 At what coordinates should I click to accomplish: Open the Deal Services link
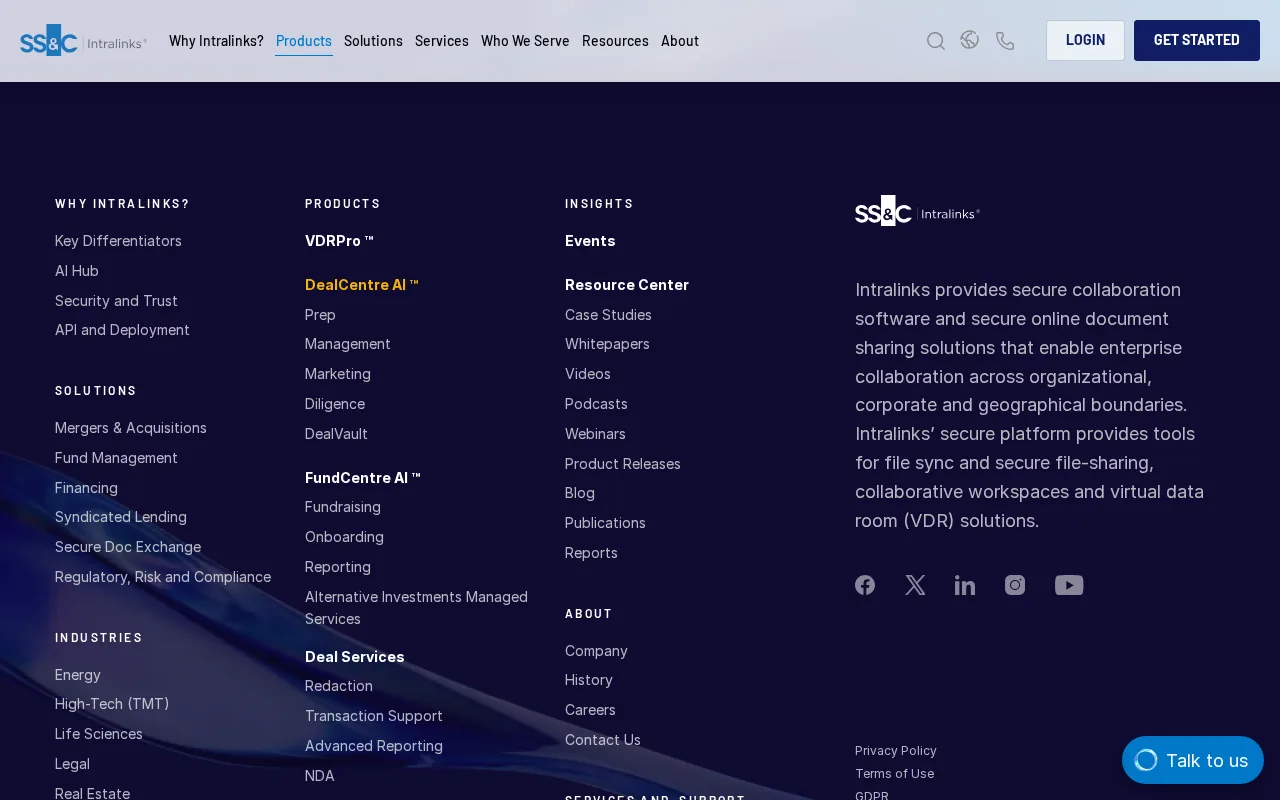coord(355,657)
